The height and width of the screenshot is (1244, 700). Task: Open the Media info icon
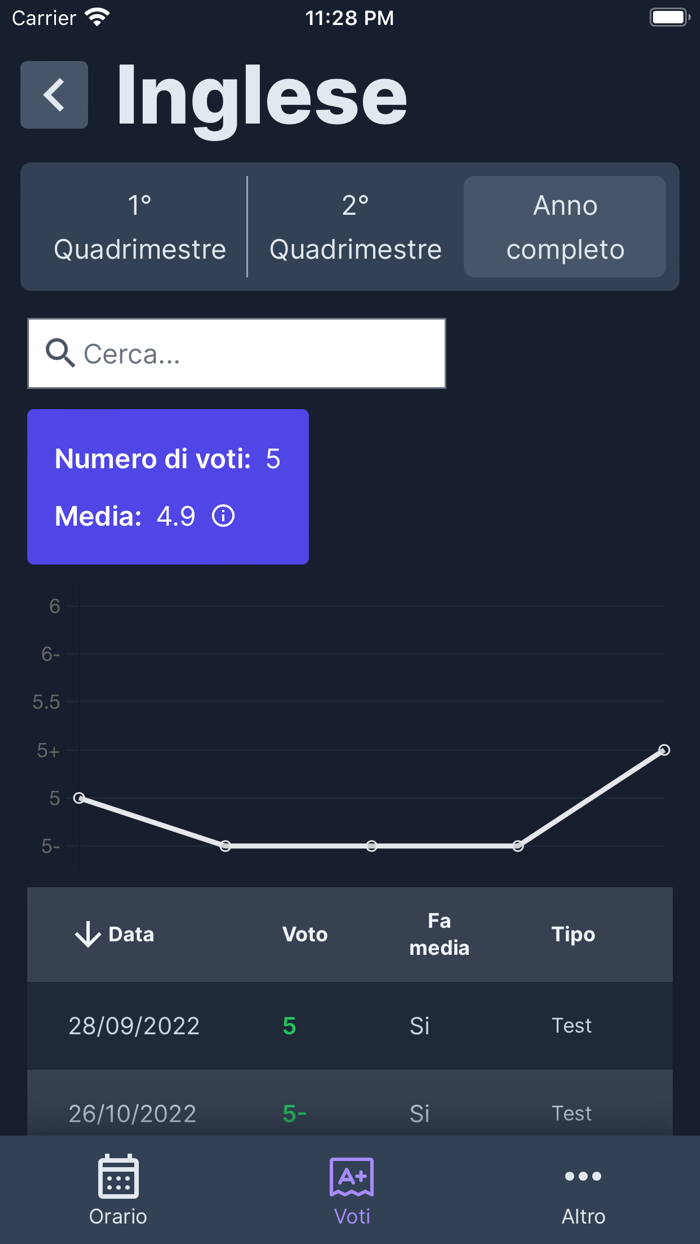tap(223, 516)
